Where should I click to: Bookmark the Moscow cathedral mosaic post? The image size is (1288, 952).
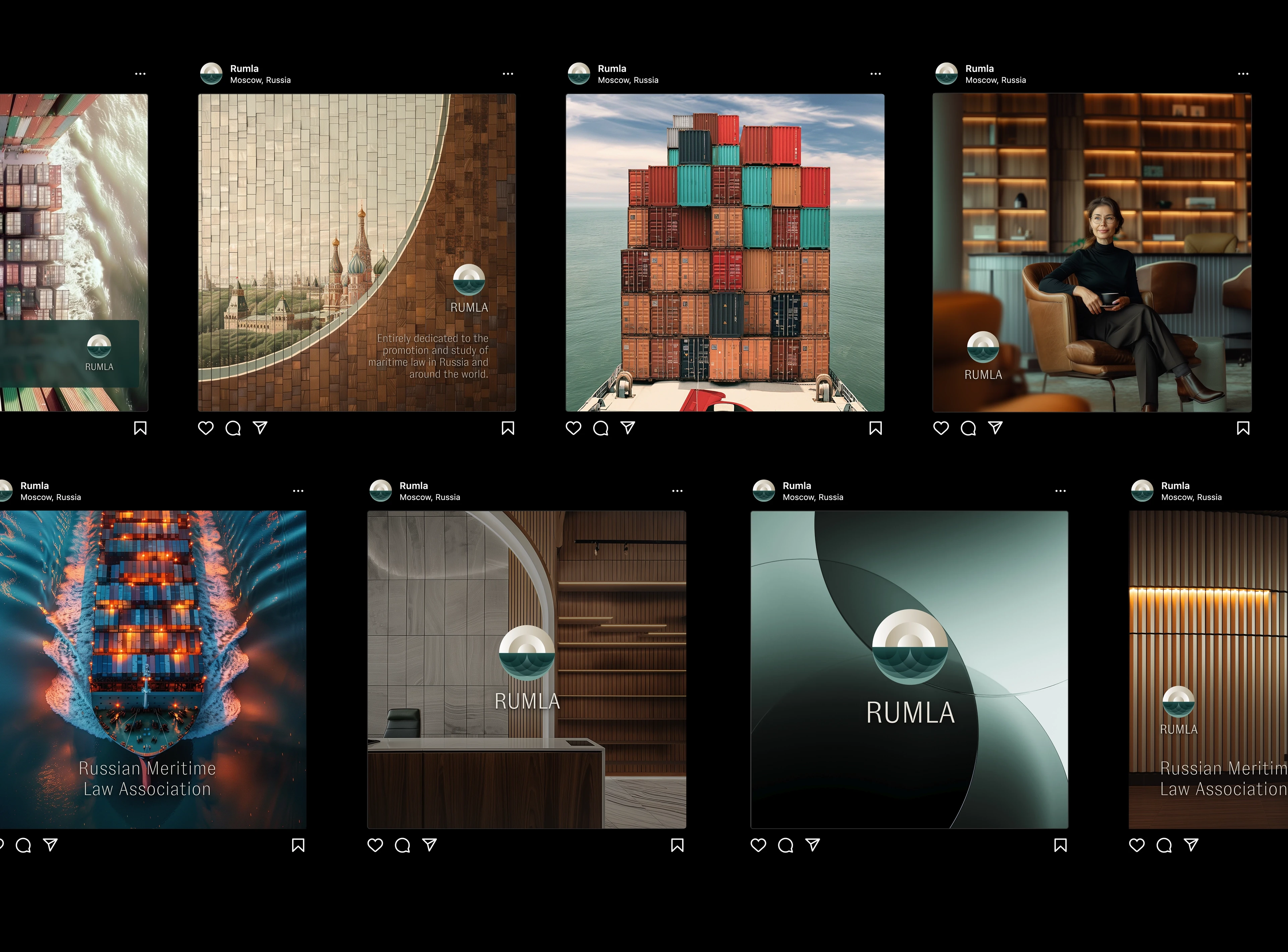coord(508,428)
